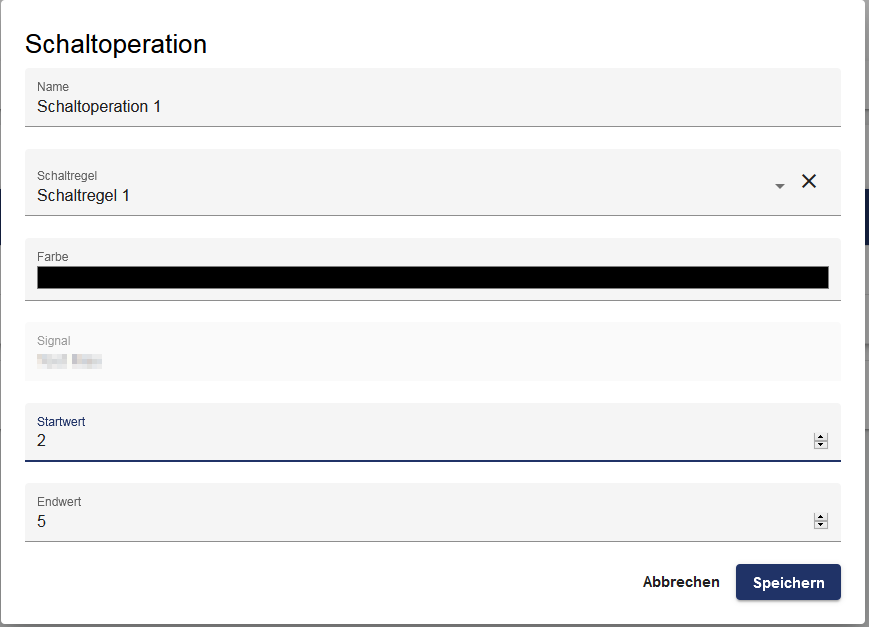Increase Endwert with the up spinner arrow
Viewport: 869px width, 627px height.
point(821,517)
